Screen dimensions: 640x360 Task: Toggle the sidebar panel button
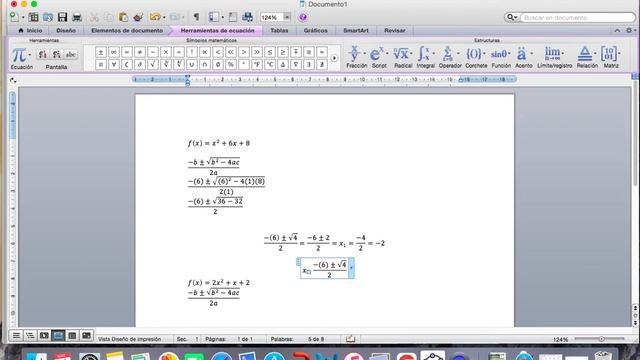point(214,17)
